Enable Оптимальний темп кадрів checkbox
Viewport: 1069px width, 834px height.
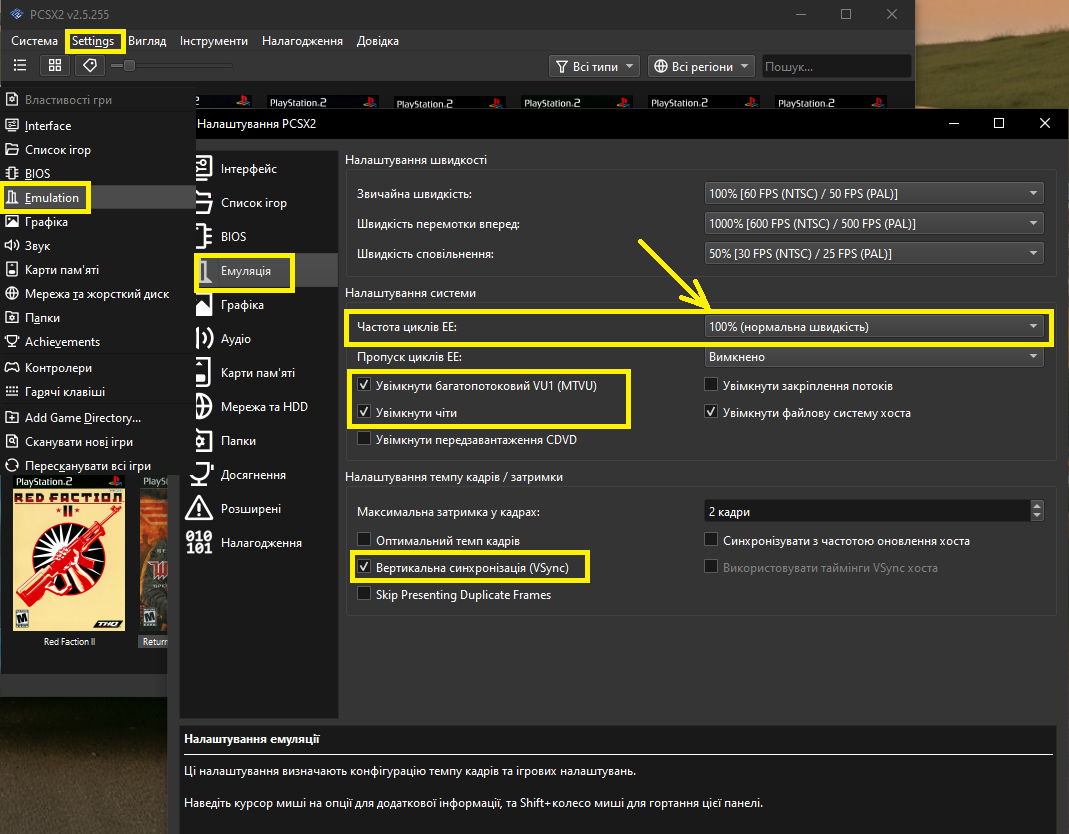tap(364, 541)
